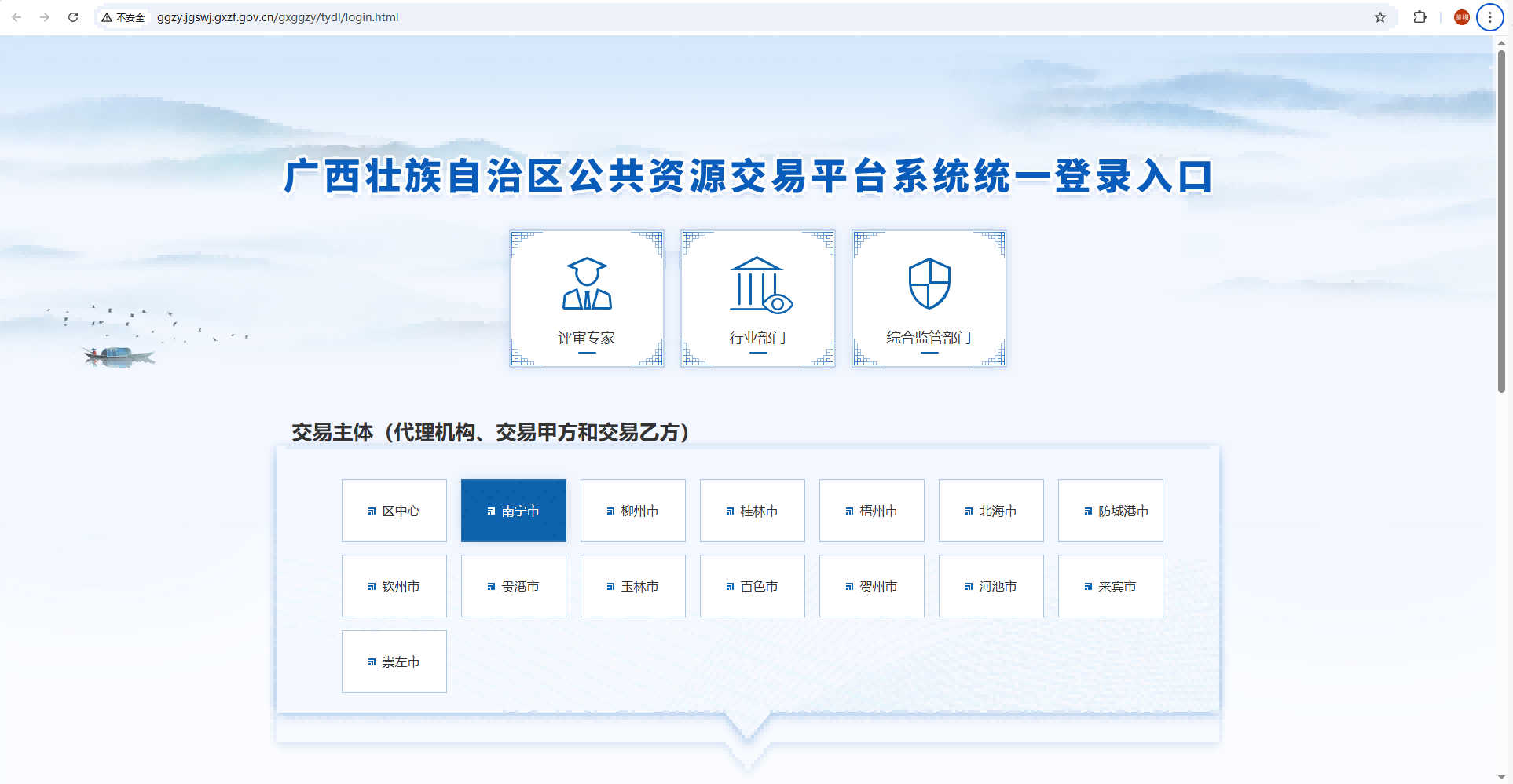Click the 不安全 security warning icon

click(x=124, y=16)
